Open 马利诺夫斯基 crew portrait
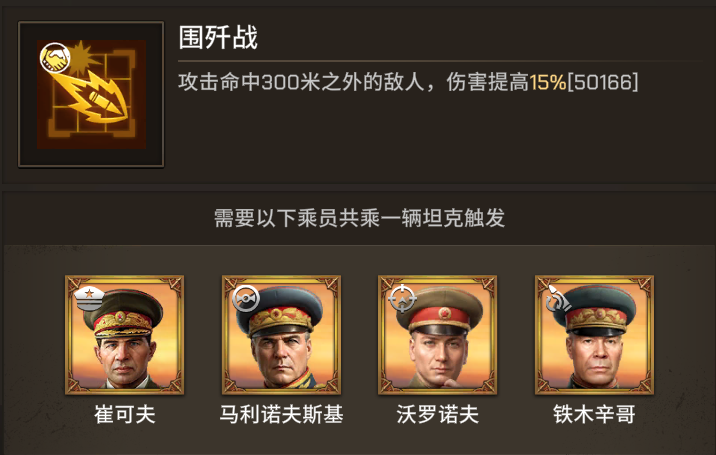This screenshot has width=716, height=455. point(281,335)
